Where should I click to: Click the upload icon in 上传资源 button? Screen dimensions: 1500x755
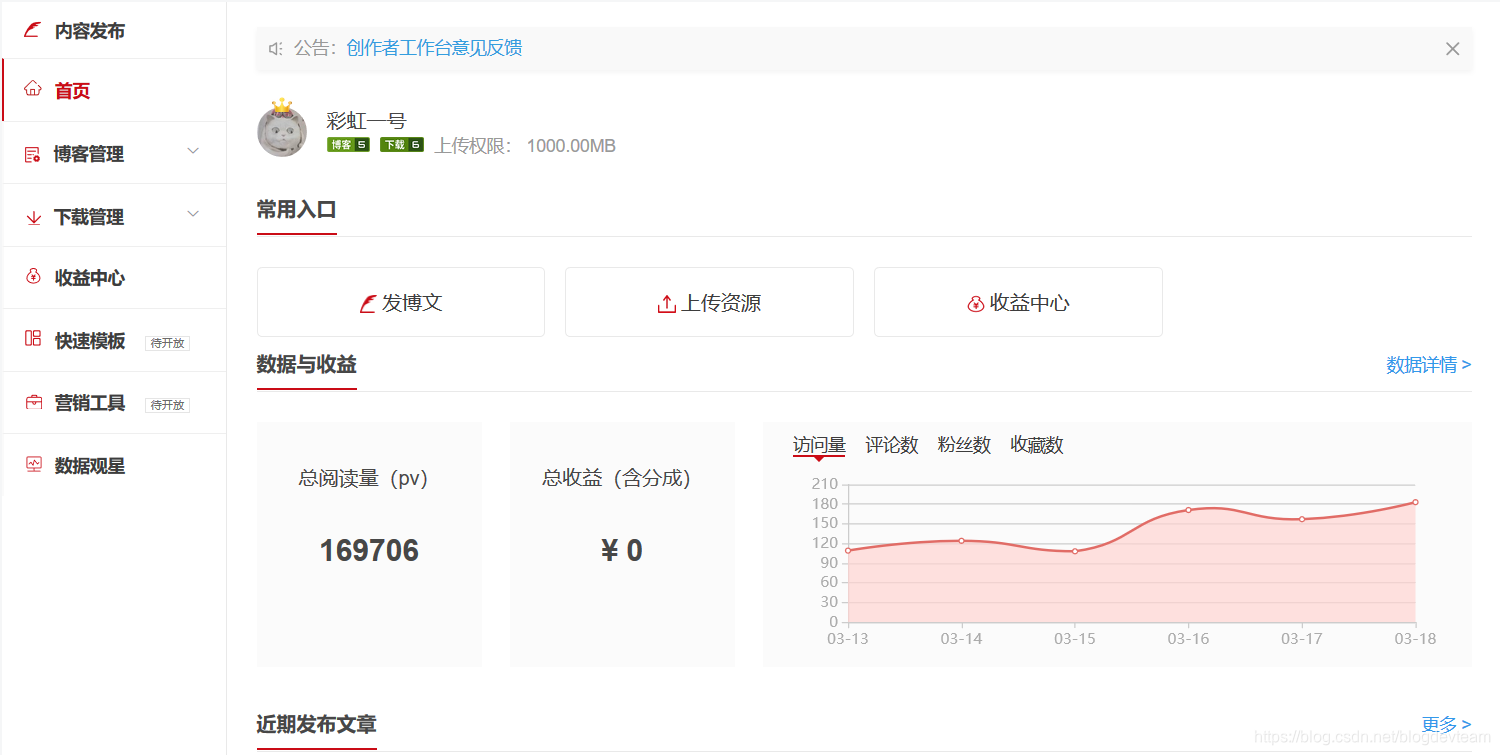[x=667, y=303]
